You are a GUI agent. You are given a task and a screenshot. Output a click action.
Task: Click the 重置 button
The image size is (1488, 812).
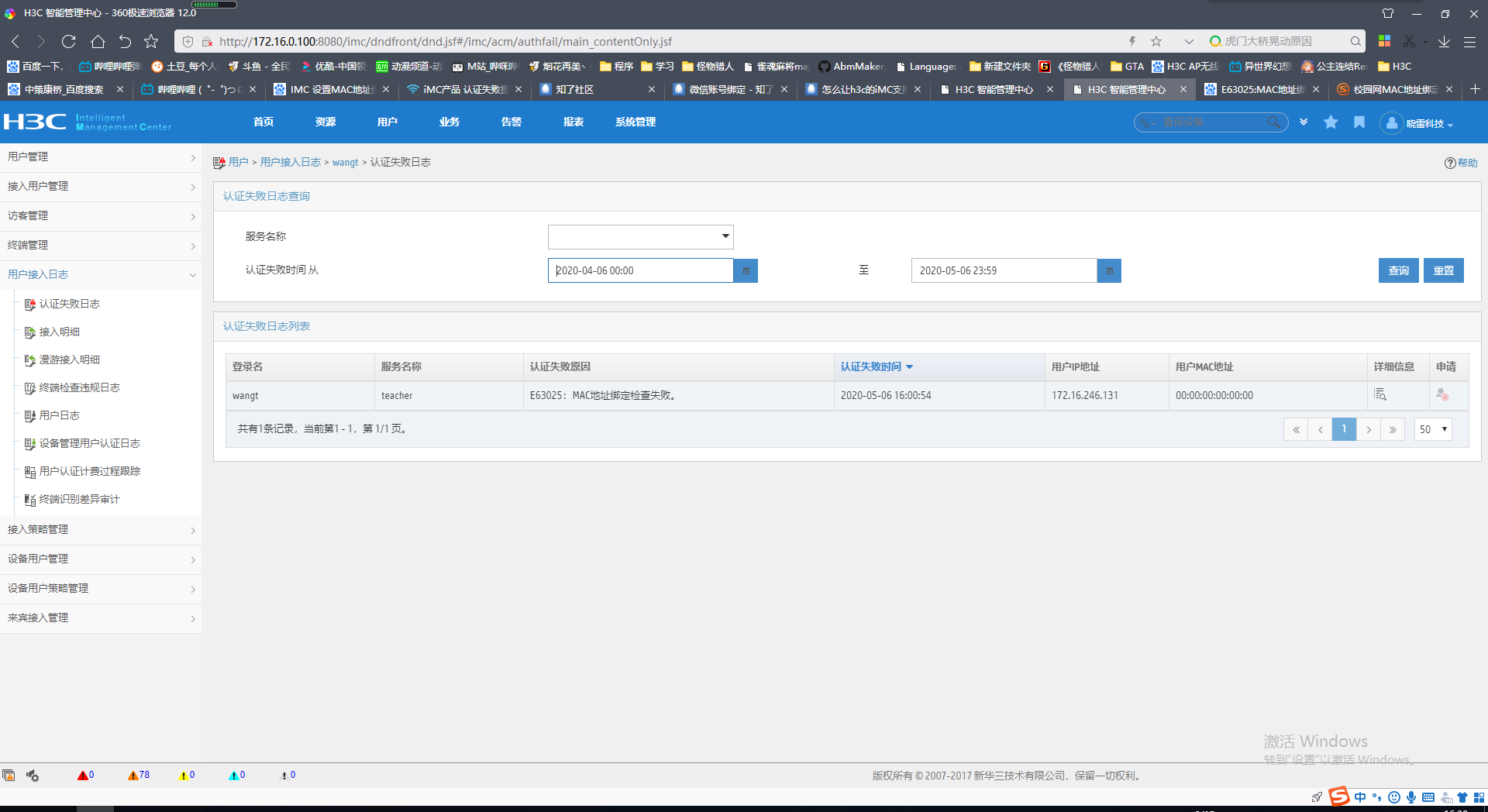(1444, 270)
